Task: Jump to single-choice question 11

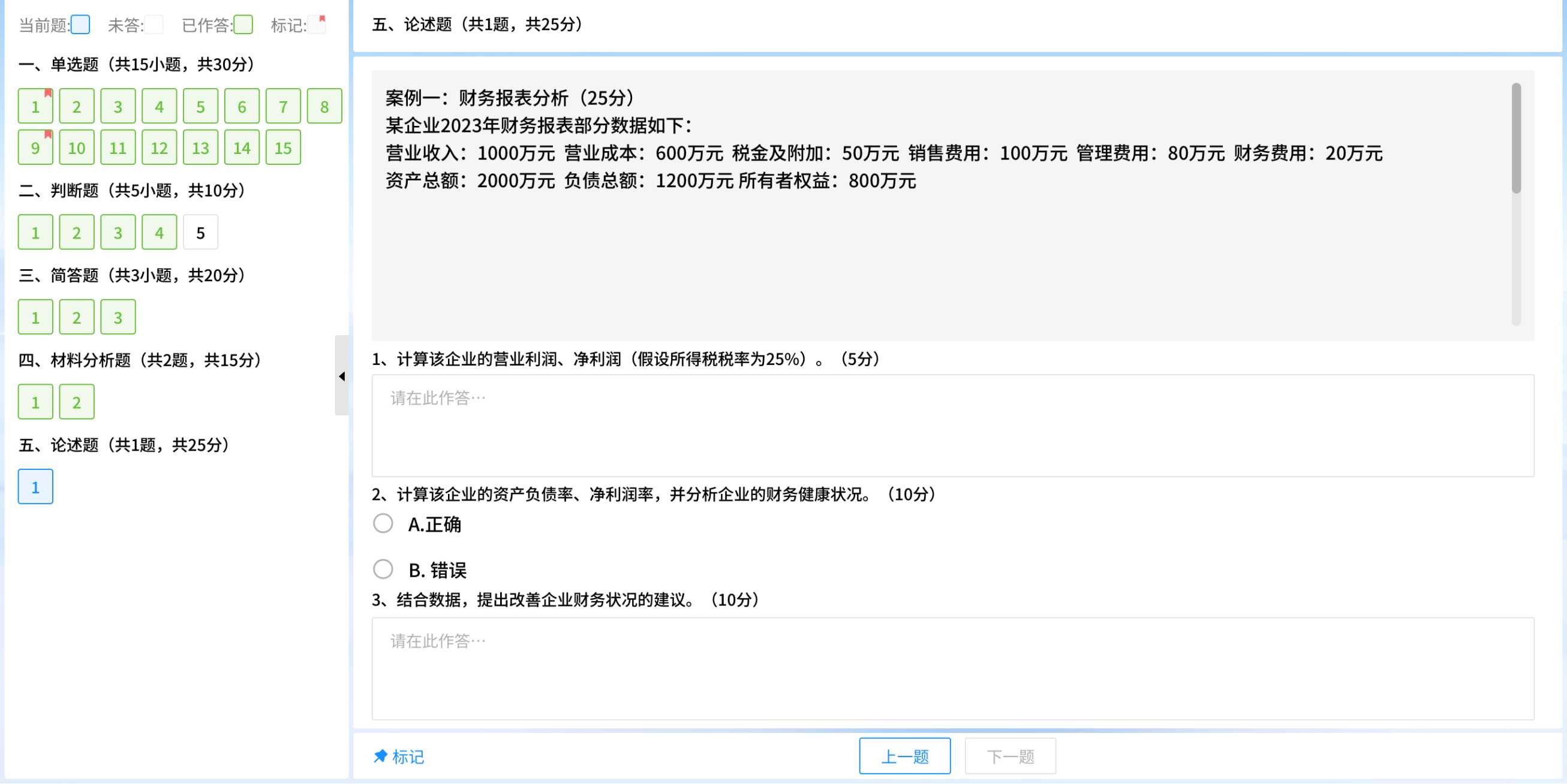Action: pos(118,148)
